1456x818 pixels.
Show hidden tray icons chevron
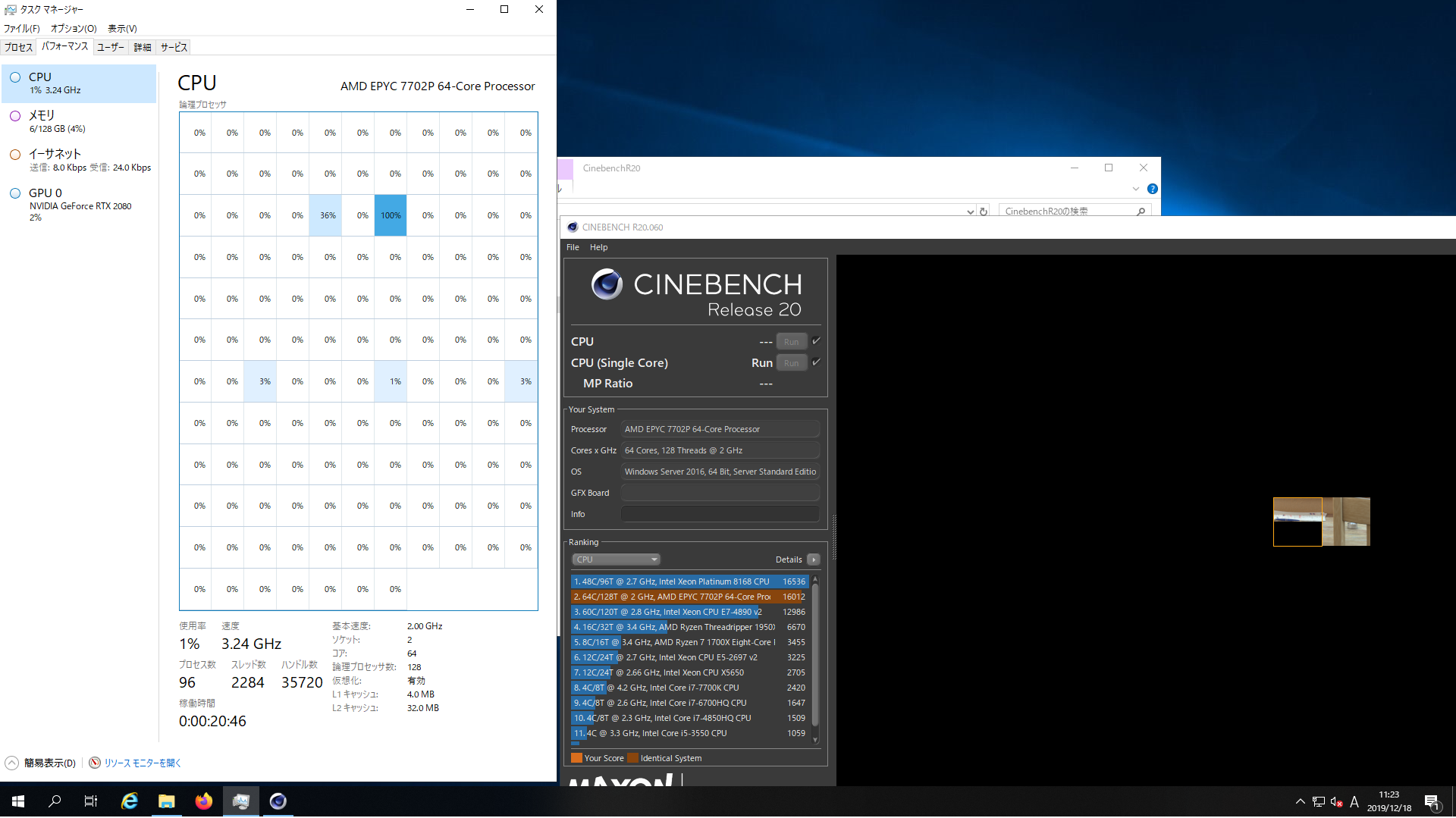1301,801
